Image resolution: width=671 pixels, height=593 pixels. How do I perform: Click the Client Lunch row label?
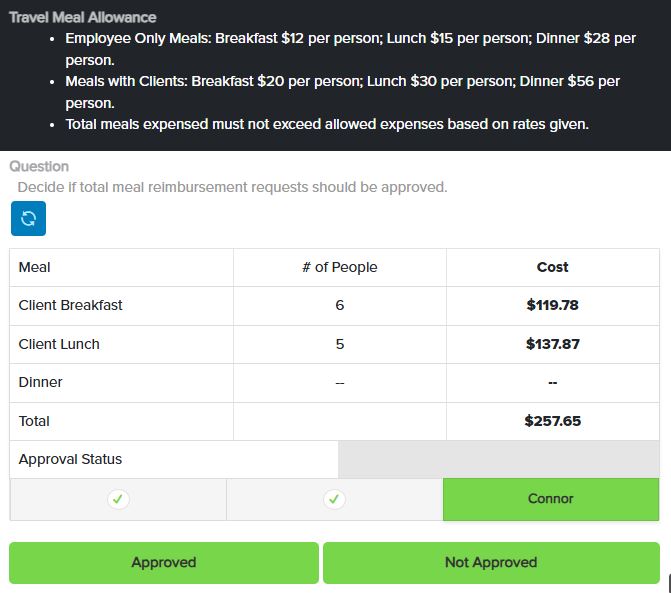point(59,344)
